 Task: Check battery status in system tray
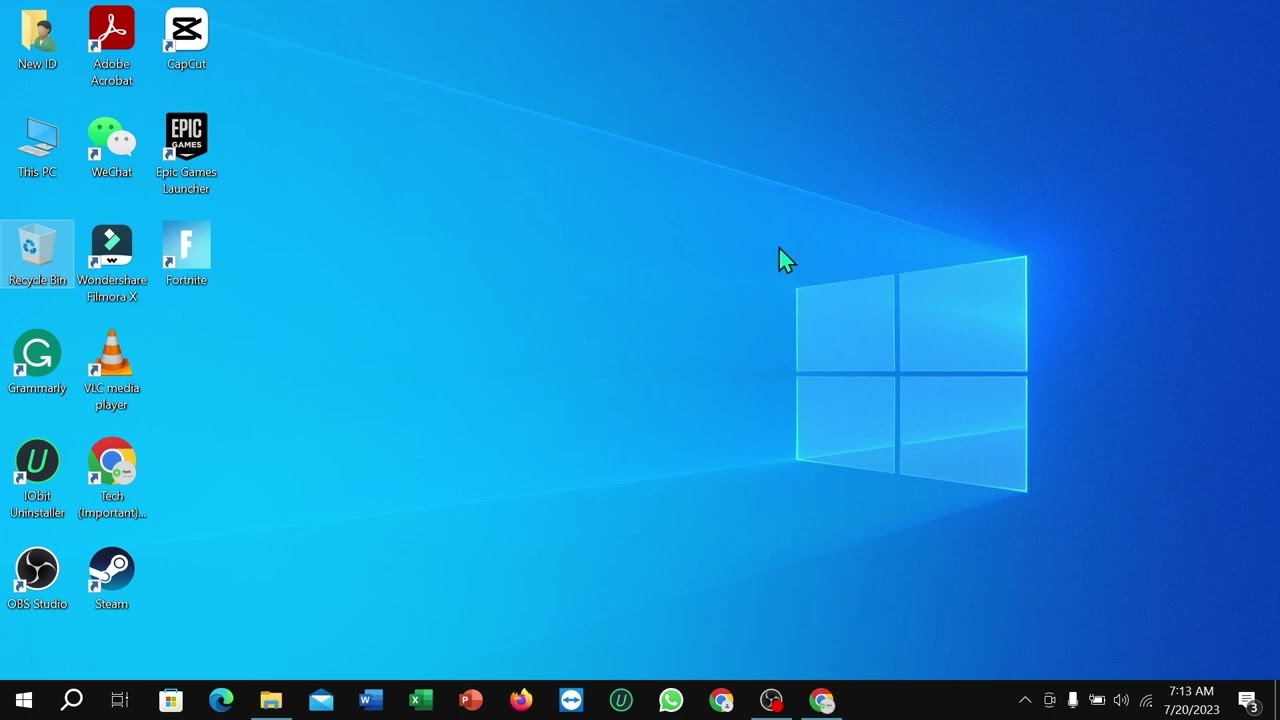(x=1097, y=700)
